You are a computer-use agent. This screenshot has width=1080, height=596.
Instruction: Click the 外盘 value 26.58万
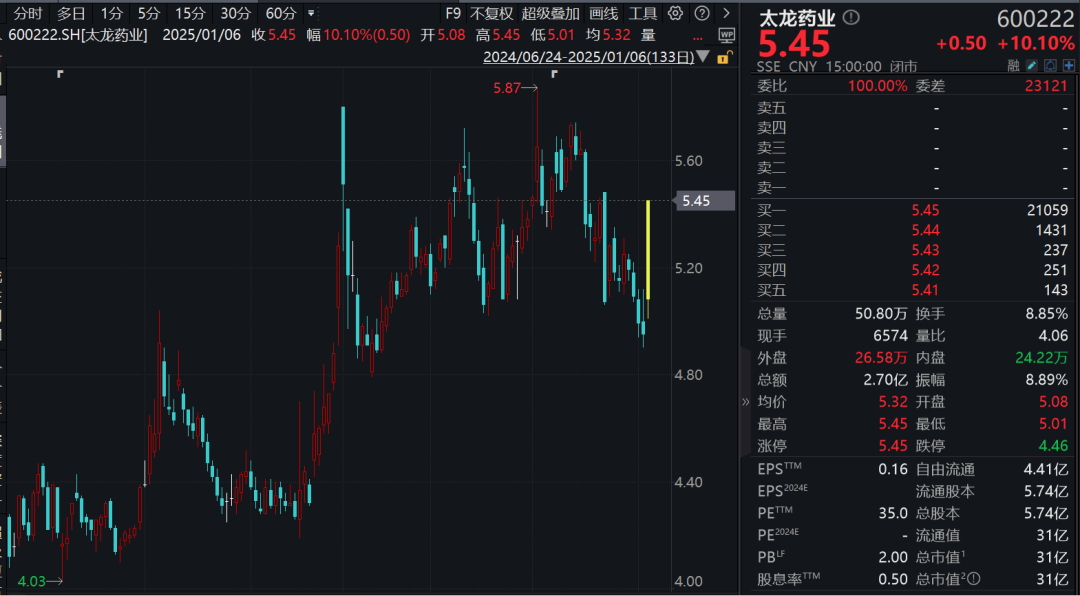tap(880, 358)
